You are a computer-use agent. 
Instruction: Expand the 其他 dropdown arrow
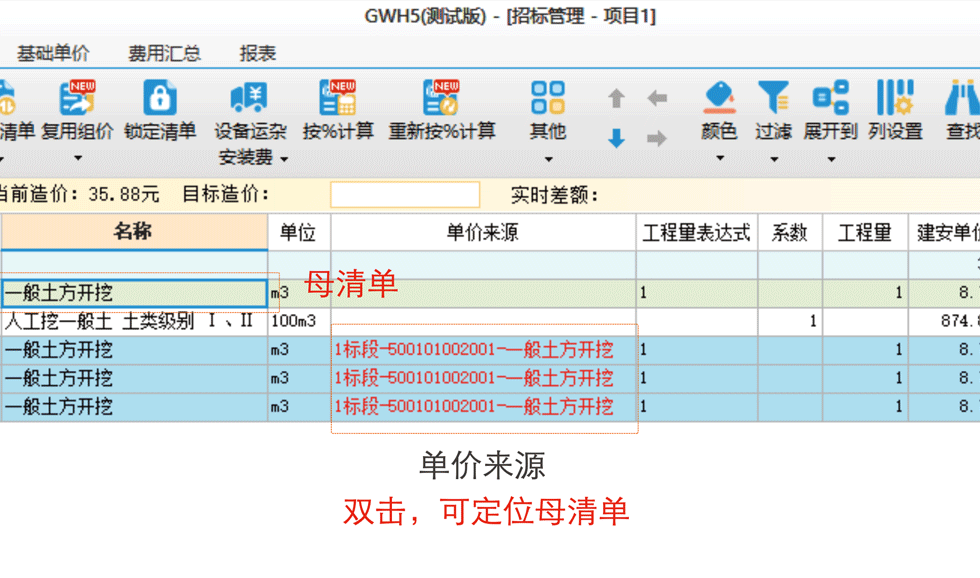(548, 159)
